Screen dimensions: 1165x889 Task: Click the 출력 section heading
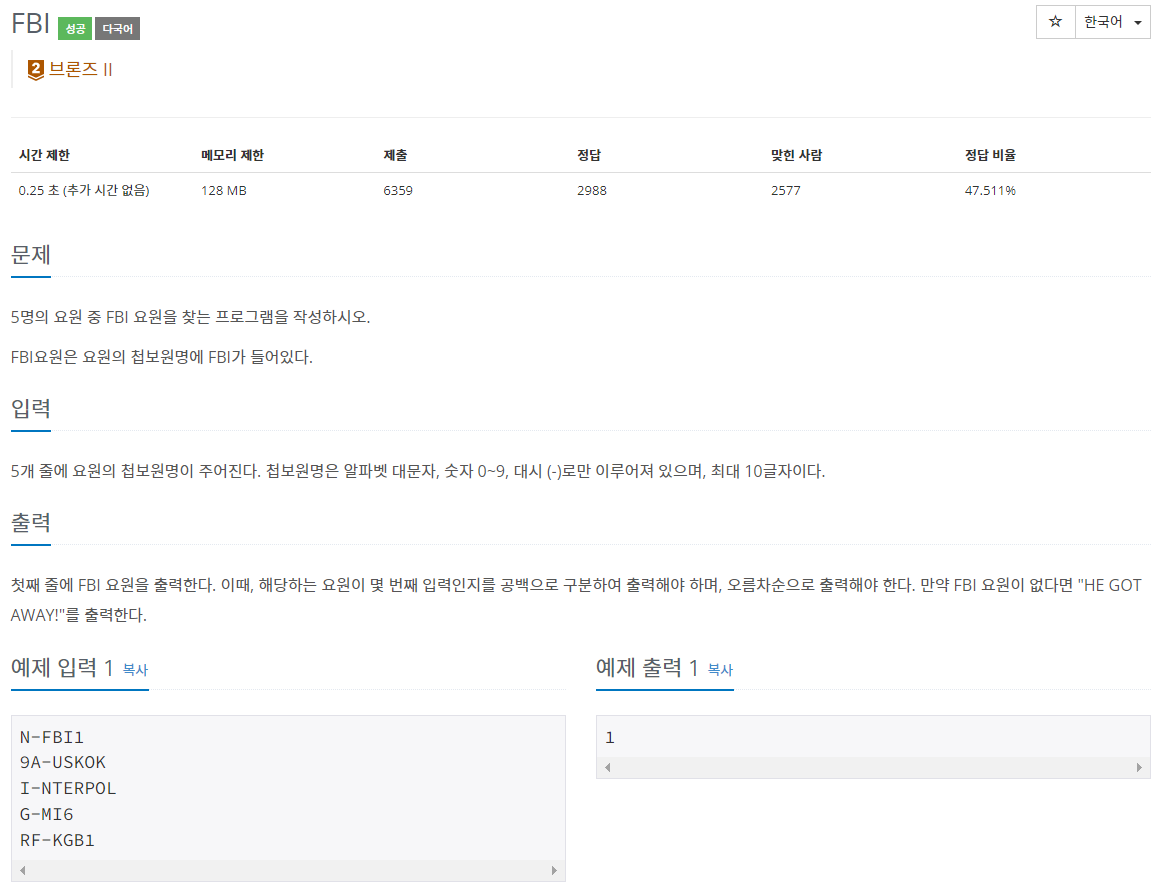[30, 523]
